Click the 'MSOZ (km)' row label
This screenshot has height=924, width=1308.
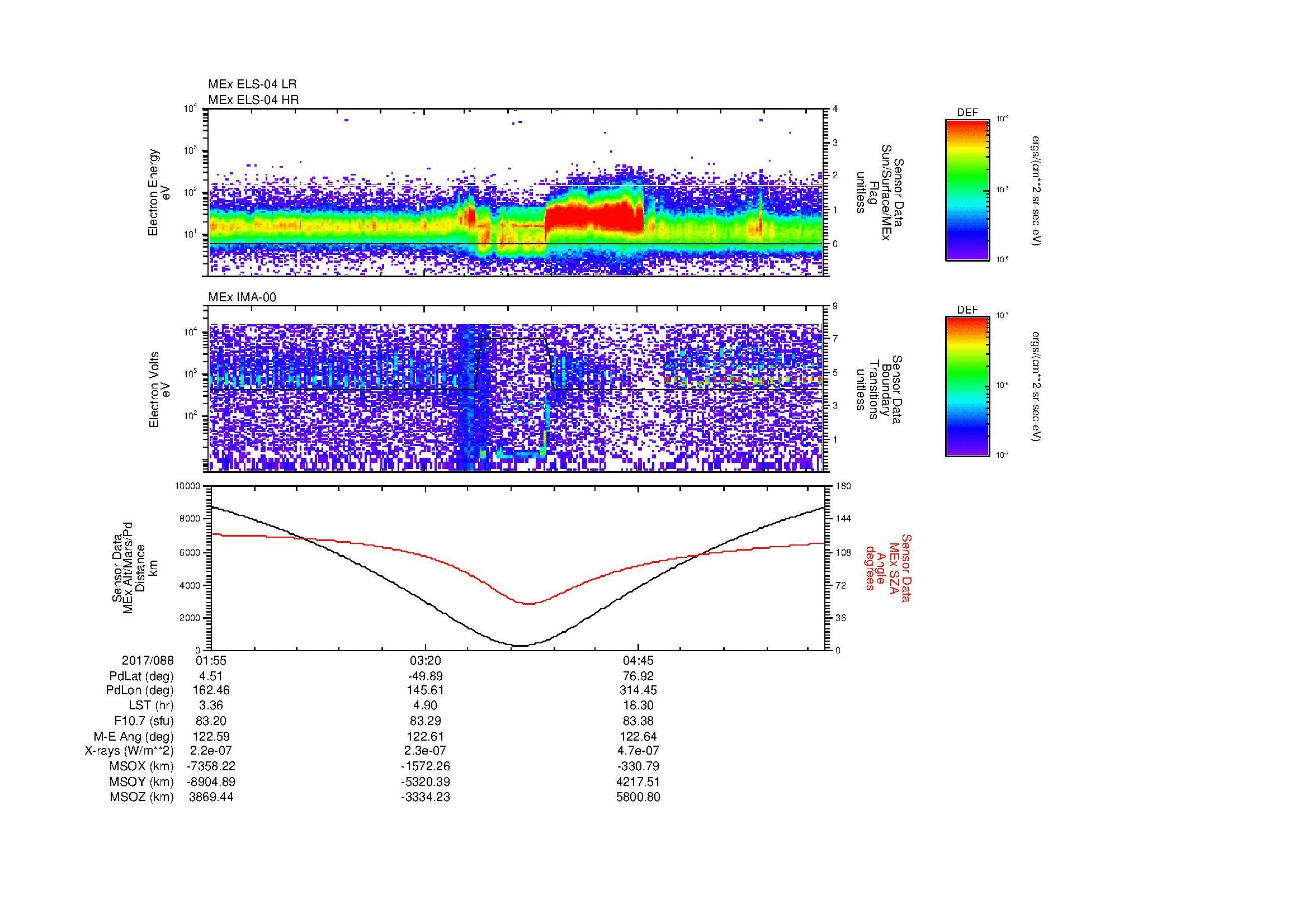tap(141, 797)
